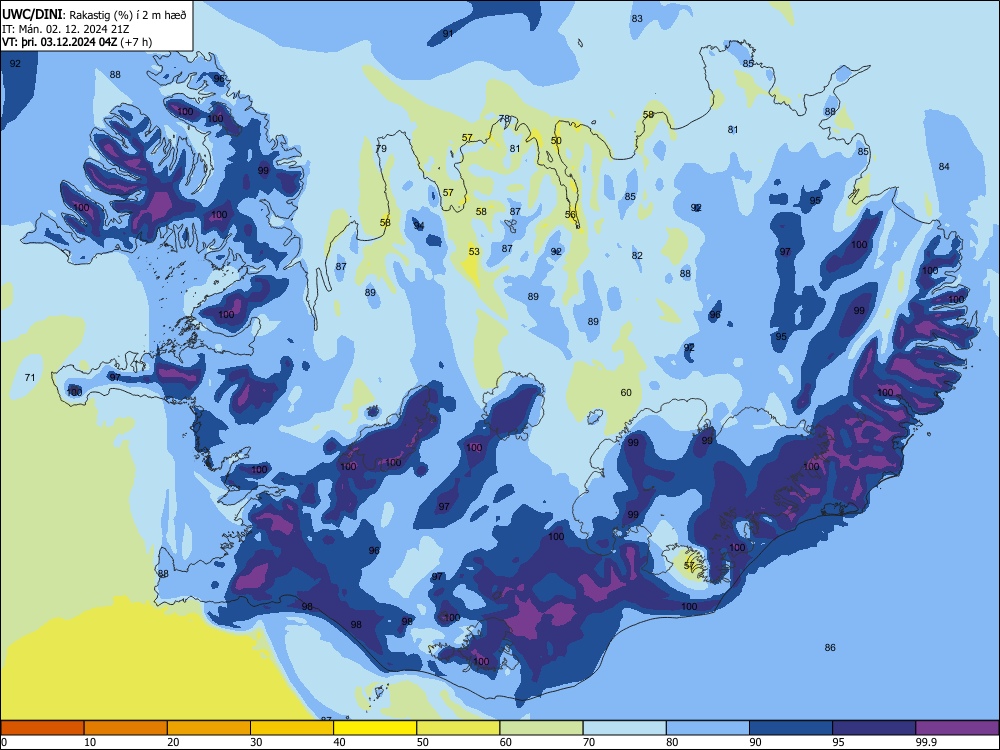Click the legend tick label 40
The height and width of the screenshot is (750, 1000).
340,742
